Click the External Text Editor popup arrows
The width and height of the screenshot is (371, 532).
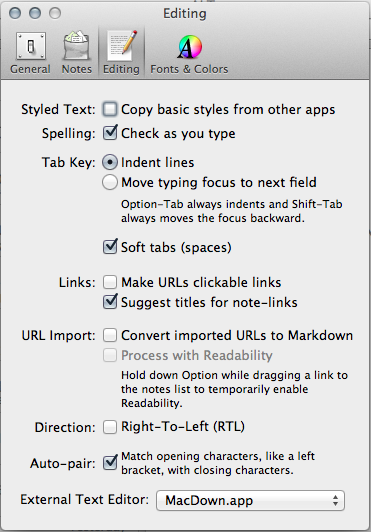coord(335,500)
